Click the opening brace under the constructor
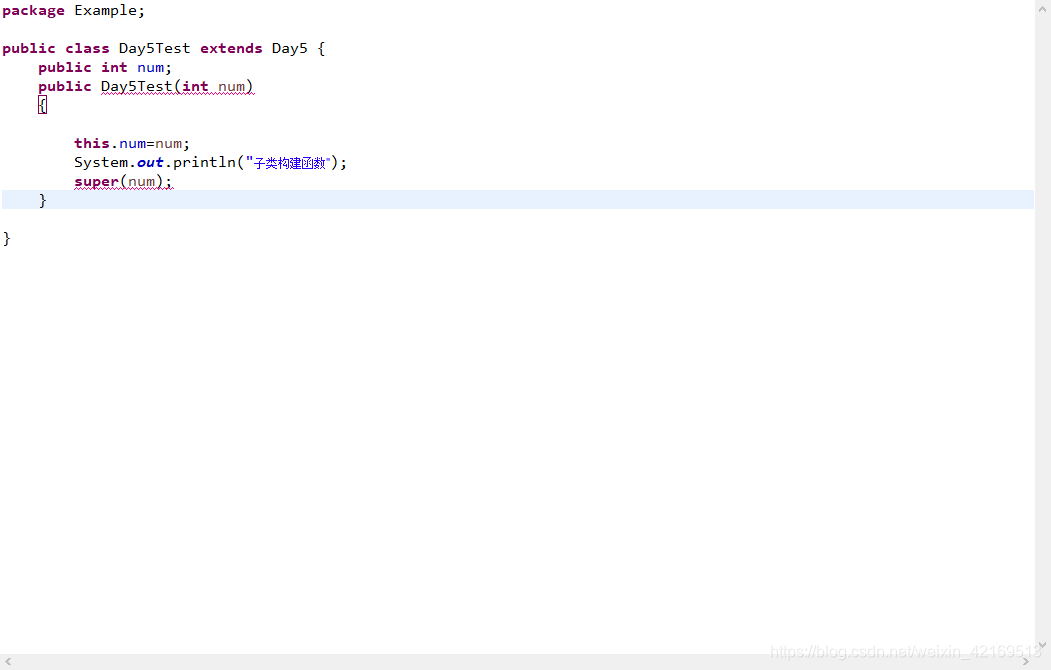This screenshot has height=670, width=1051. pyautogui.click(x=42, y=104)
